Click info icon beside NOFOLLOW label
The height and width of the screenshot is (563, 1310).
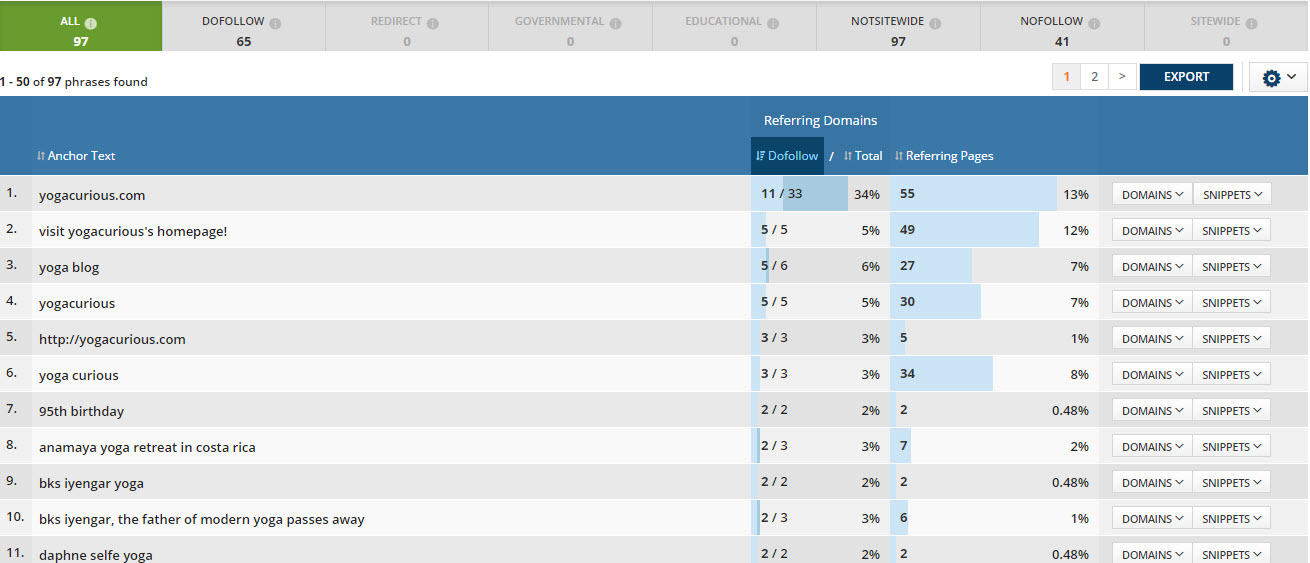tap(1094, 23)
